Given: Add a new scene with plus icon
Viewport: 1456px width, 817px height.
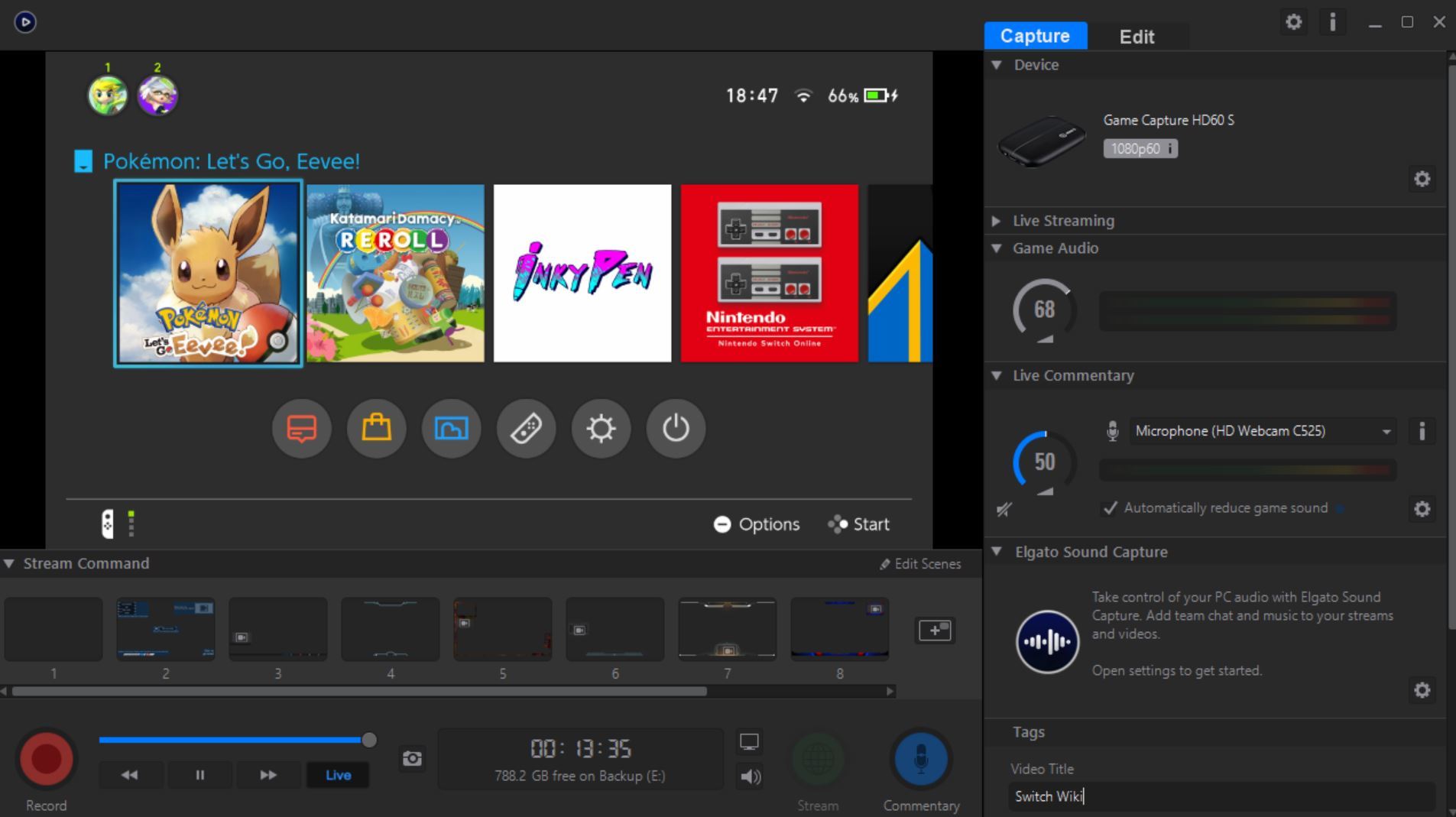Looking at the screenshot, I should tap(934, 630).
